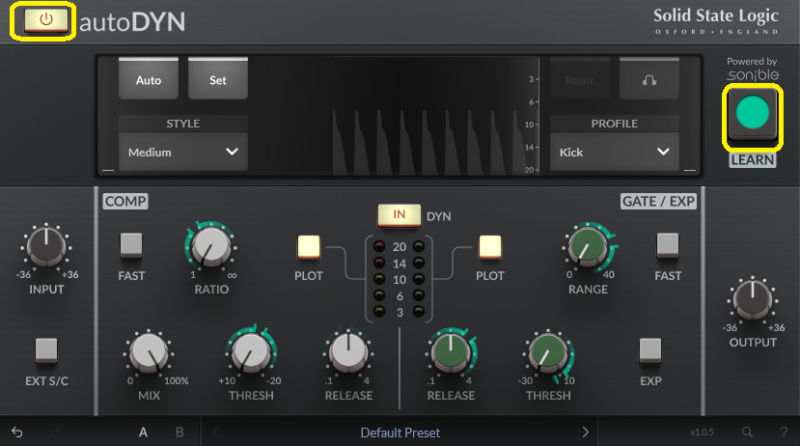The width and height of the screenshot is (800, 446).
Task: Open help via the question mark icon
Action: [x=781, y=432]
